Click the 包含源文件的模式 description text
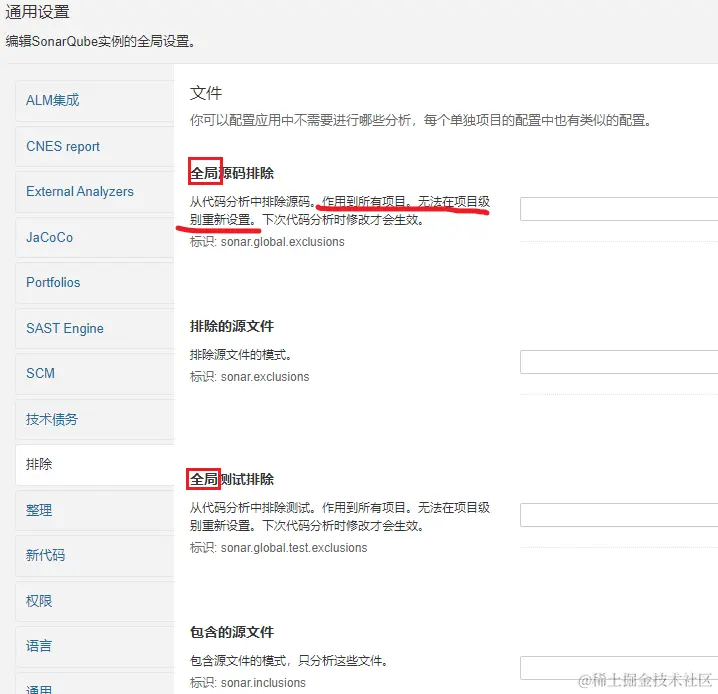Image resolution: width=718 pixels, height=694 pixels. point(289,661)
